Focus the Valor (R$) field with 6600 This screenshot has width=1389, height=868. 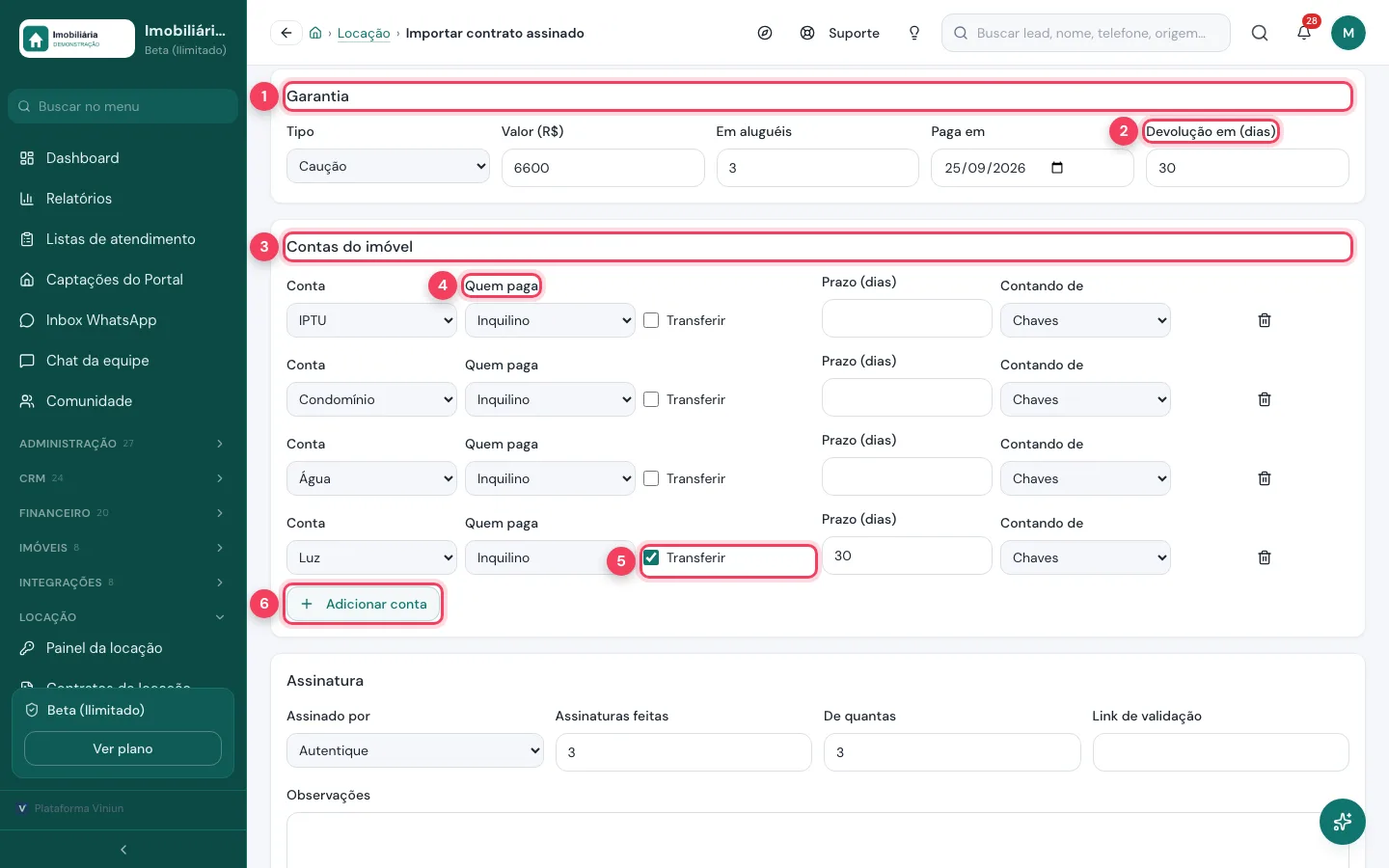(x=603, y=168)
